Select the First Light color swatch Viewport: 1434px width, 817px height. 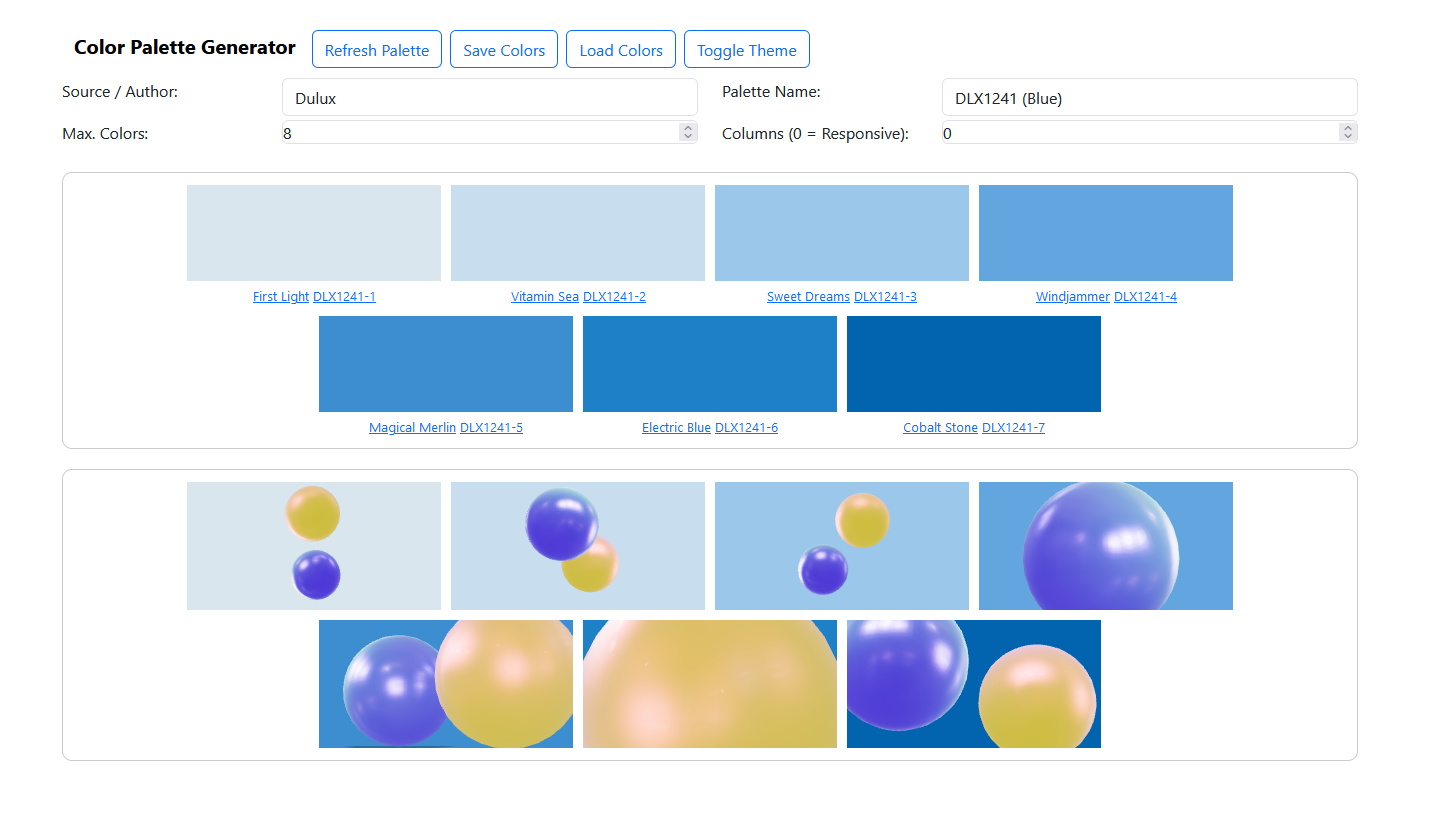pyautogui.click(x=314, y=233)
